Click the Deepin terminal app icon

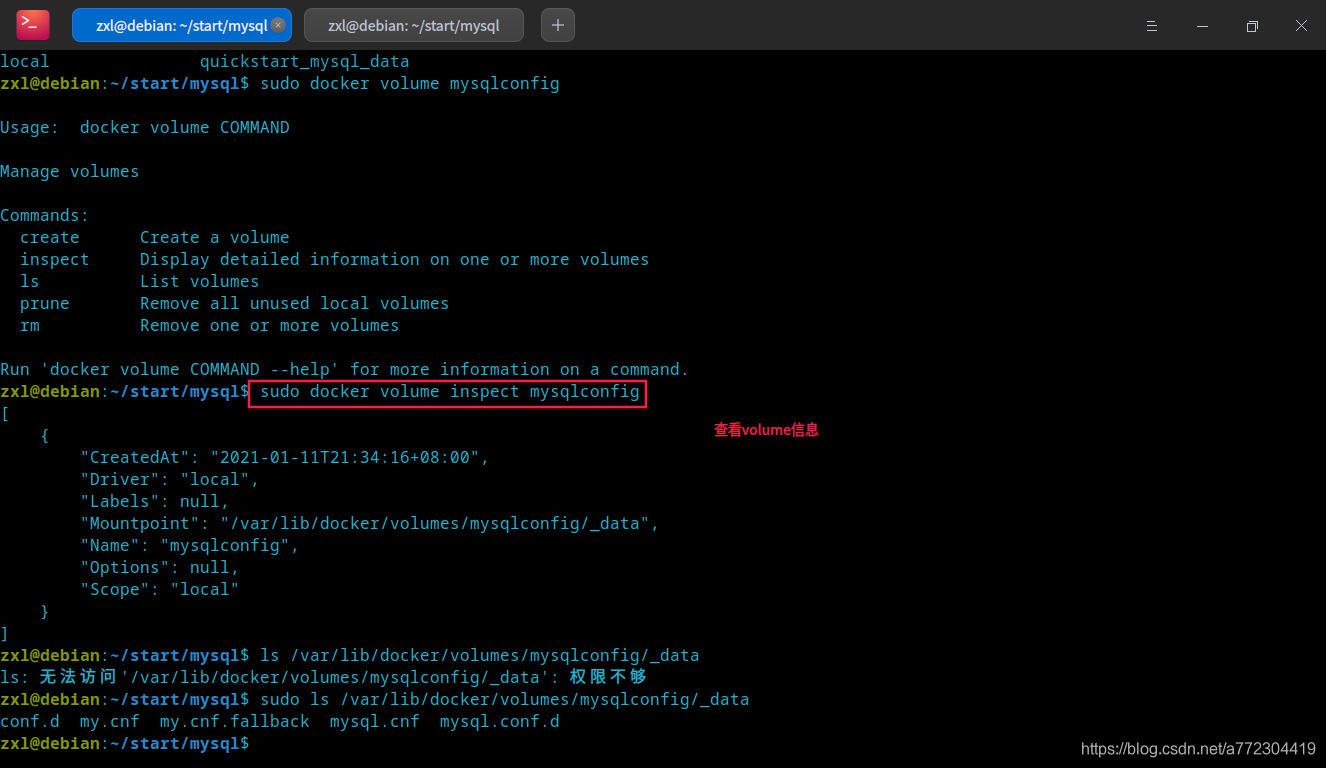33,25
